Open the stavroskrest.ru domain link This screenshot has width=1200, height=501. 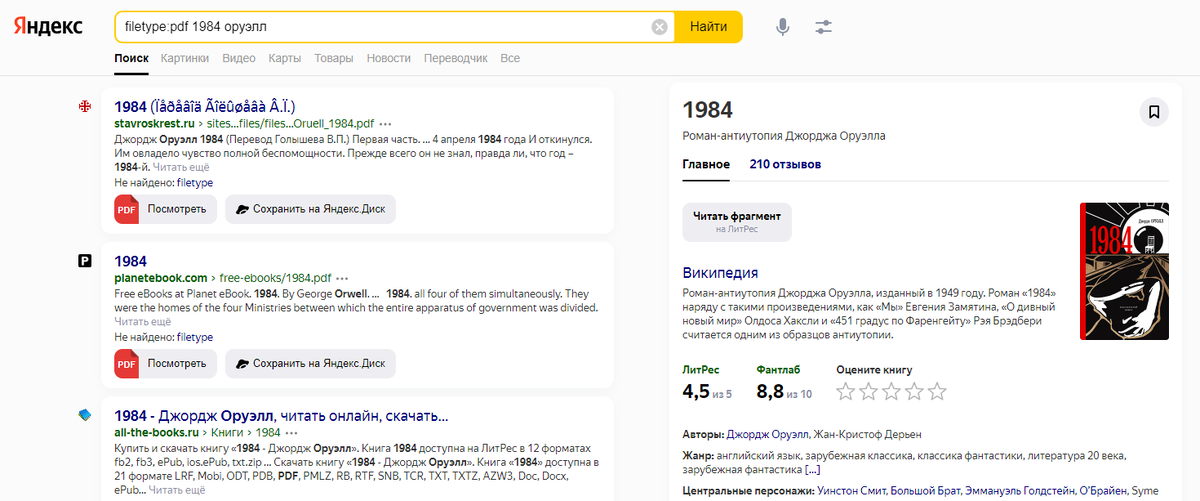[x=153, y=122]
